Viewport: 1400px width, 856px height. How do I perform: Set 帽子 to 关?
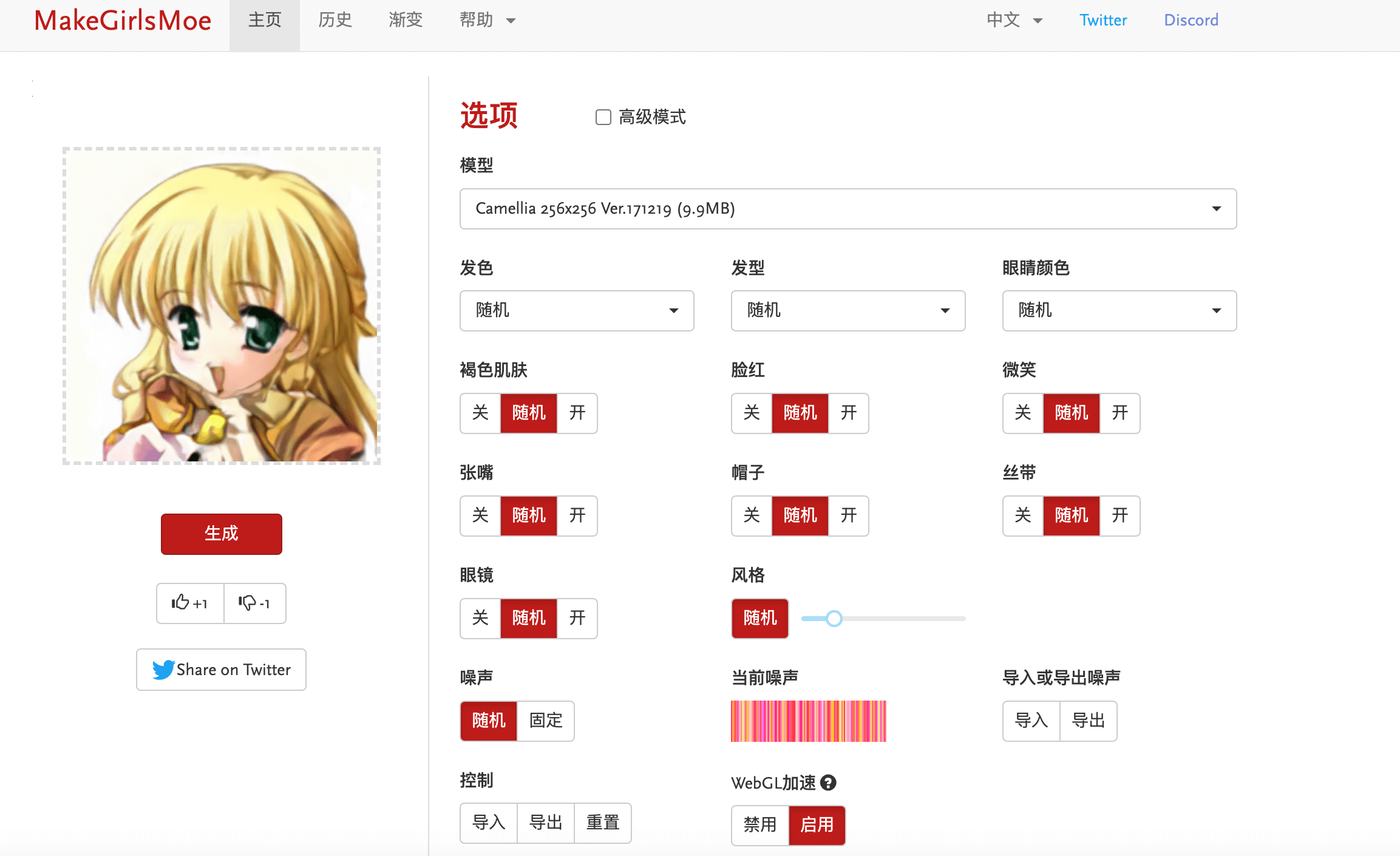point(752,516)
